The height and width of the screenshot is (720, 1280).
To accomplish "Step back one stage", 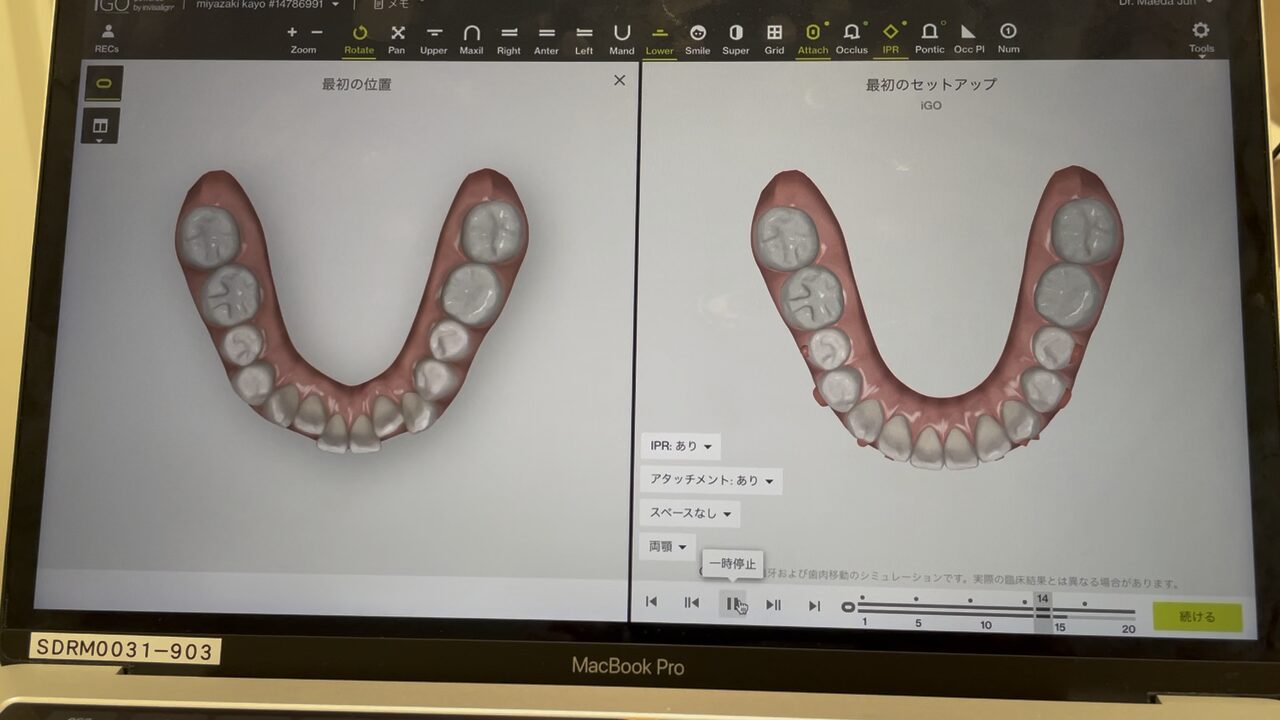I will pos(691,603).
